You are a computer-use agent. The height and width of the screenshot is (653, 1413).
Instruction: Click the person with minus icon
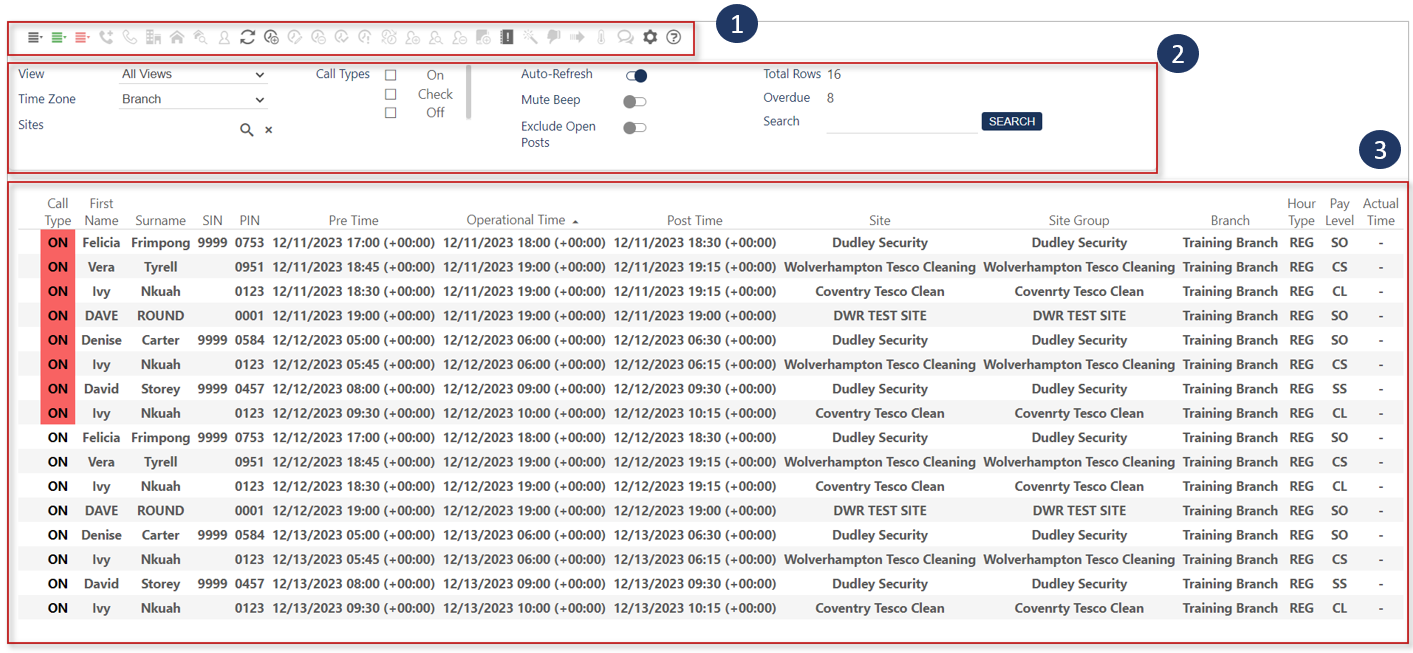tap(459, 37)
